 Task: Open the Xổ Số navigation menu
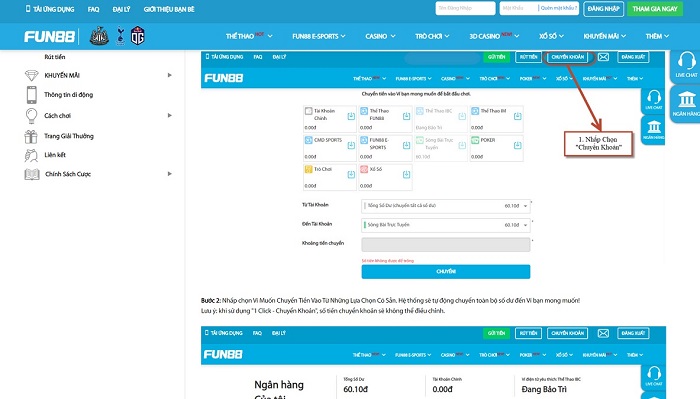pos(551,36)
